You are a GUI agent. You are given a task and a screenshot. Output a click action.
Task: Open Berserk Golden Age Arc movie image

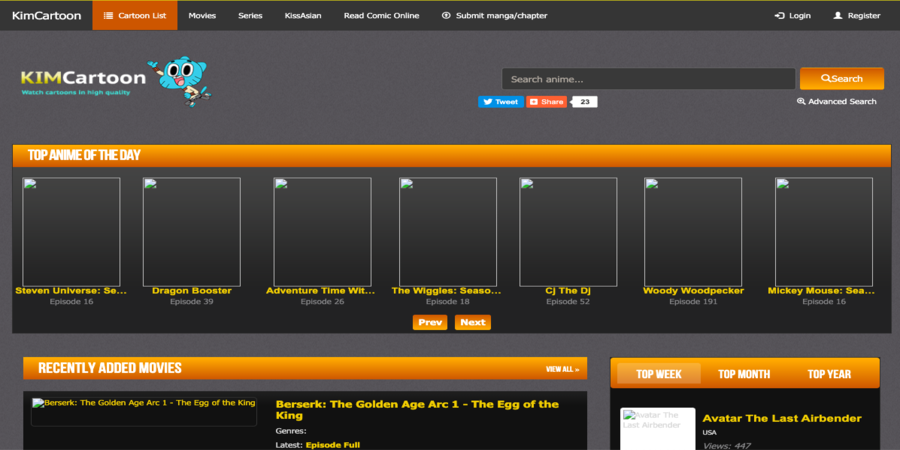coord(143,412)
